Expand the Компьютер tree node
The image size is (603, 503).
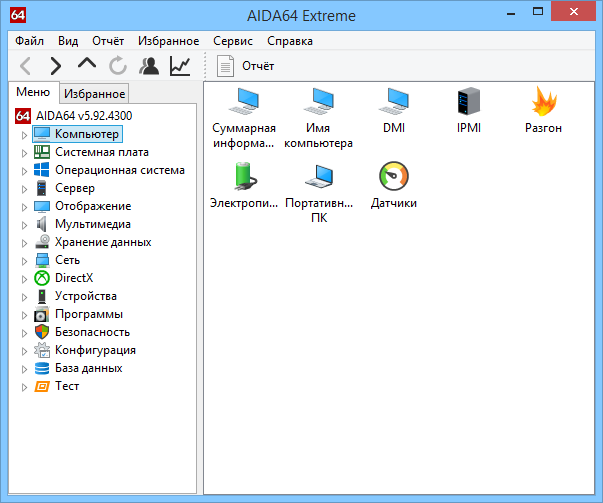click(24, 135)
